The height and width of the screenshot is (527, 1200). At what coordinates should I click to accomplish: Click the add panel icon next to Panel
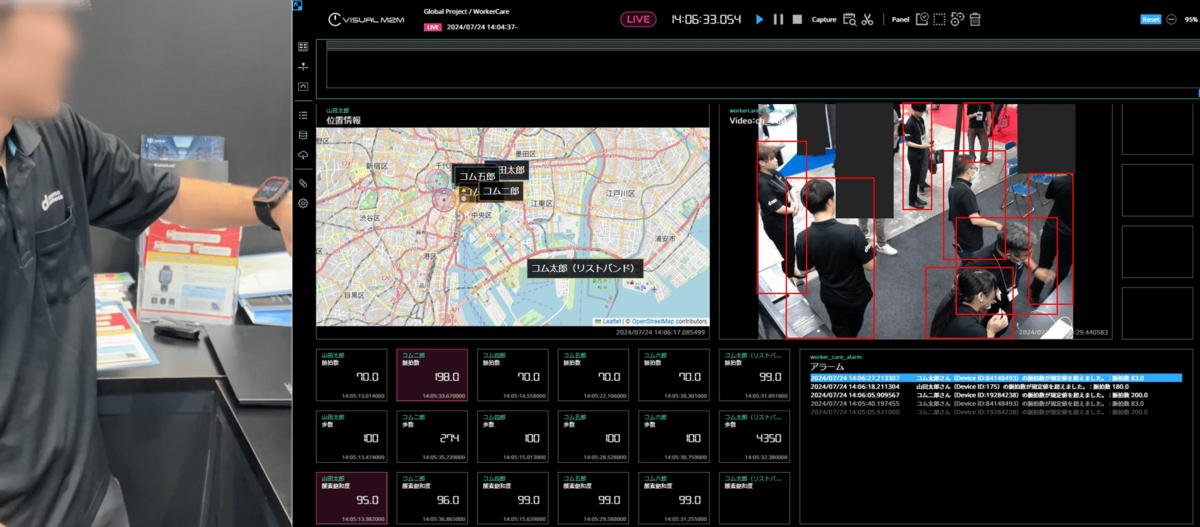(x=922, y=19)
